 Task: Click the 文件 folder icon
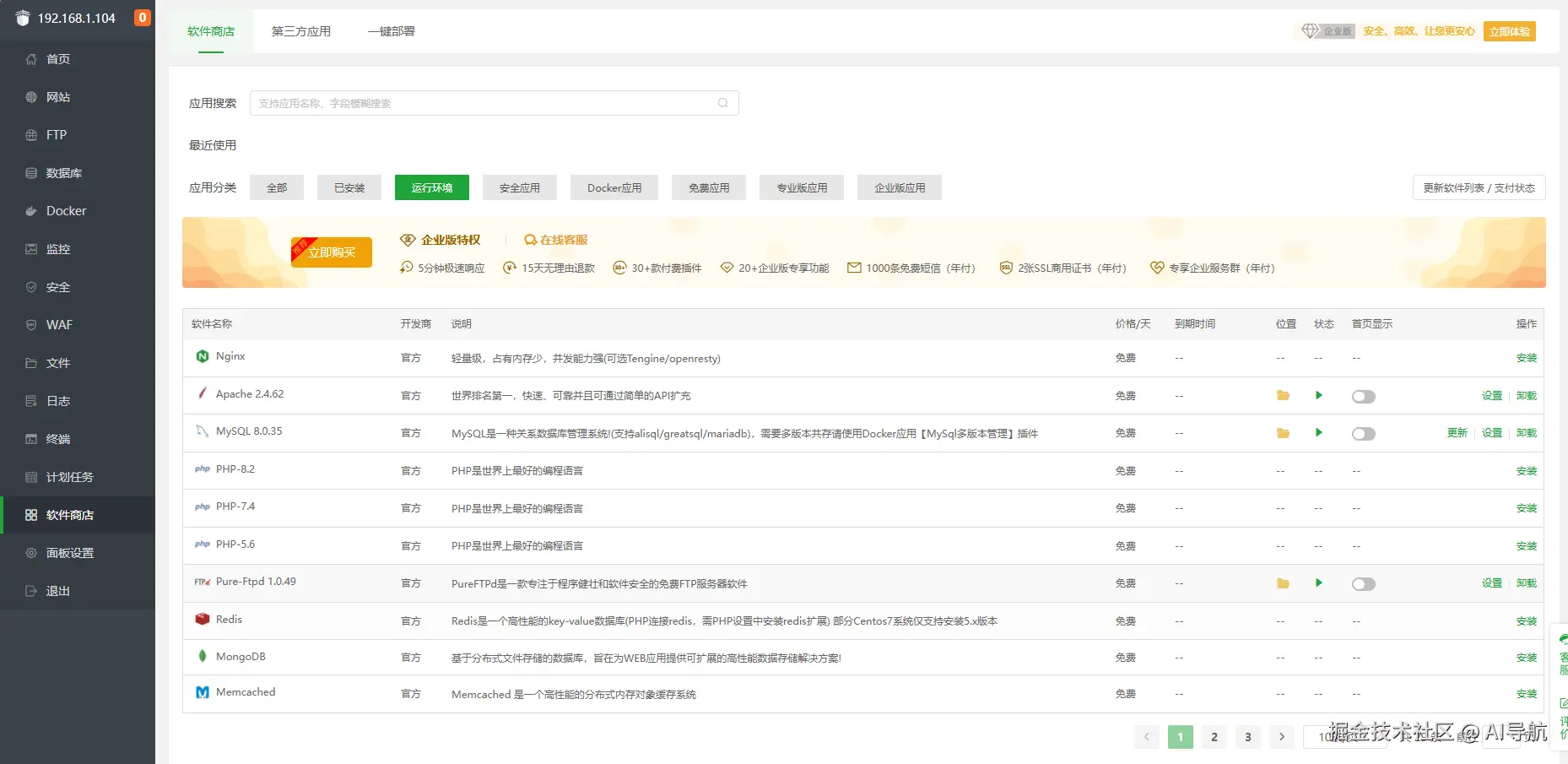[x=31, y=363]
